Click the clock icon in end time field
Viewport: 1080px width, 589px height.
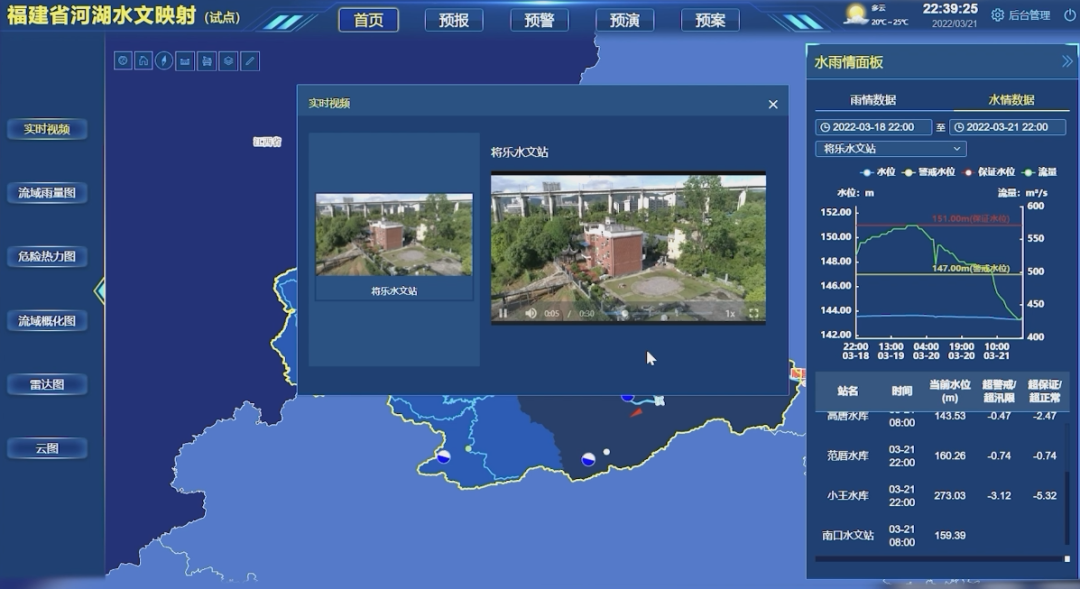pyautogui.click(x=959, y=127)
